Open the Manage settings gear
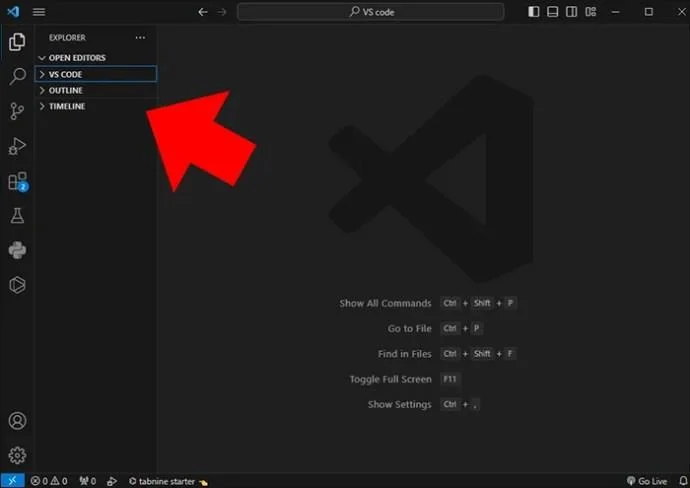The image size is (690, 488). click(x=17, y=455)
